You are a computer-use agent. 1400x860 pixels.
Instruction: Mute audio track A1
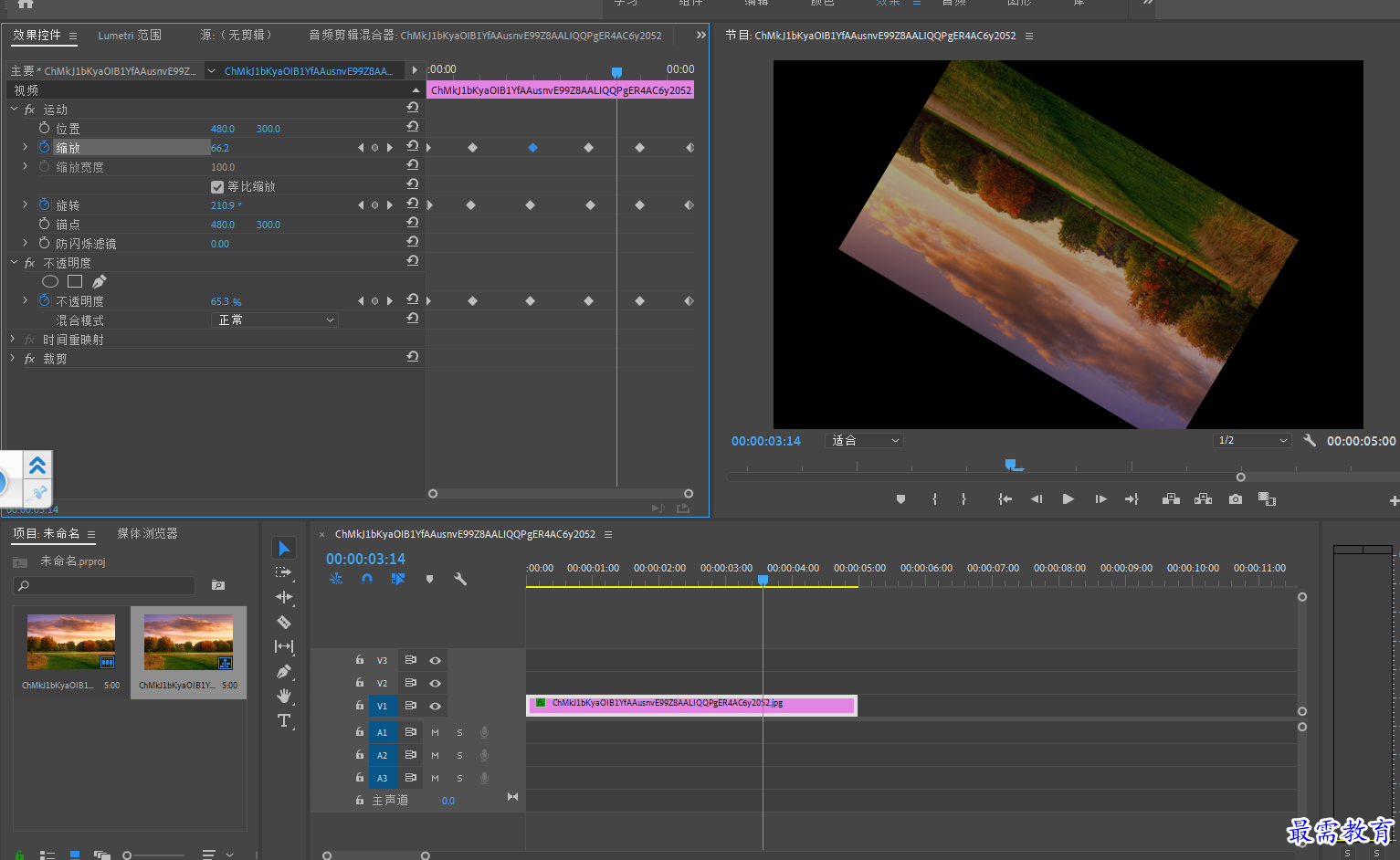pyautogui.click(x=435, y=732)
